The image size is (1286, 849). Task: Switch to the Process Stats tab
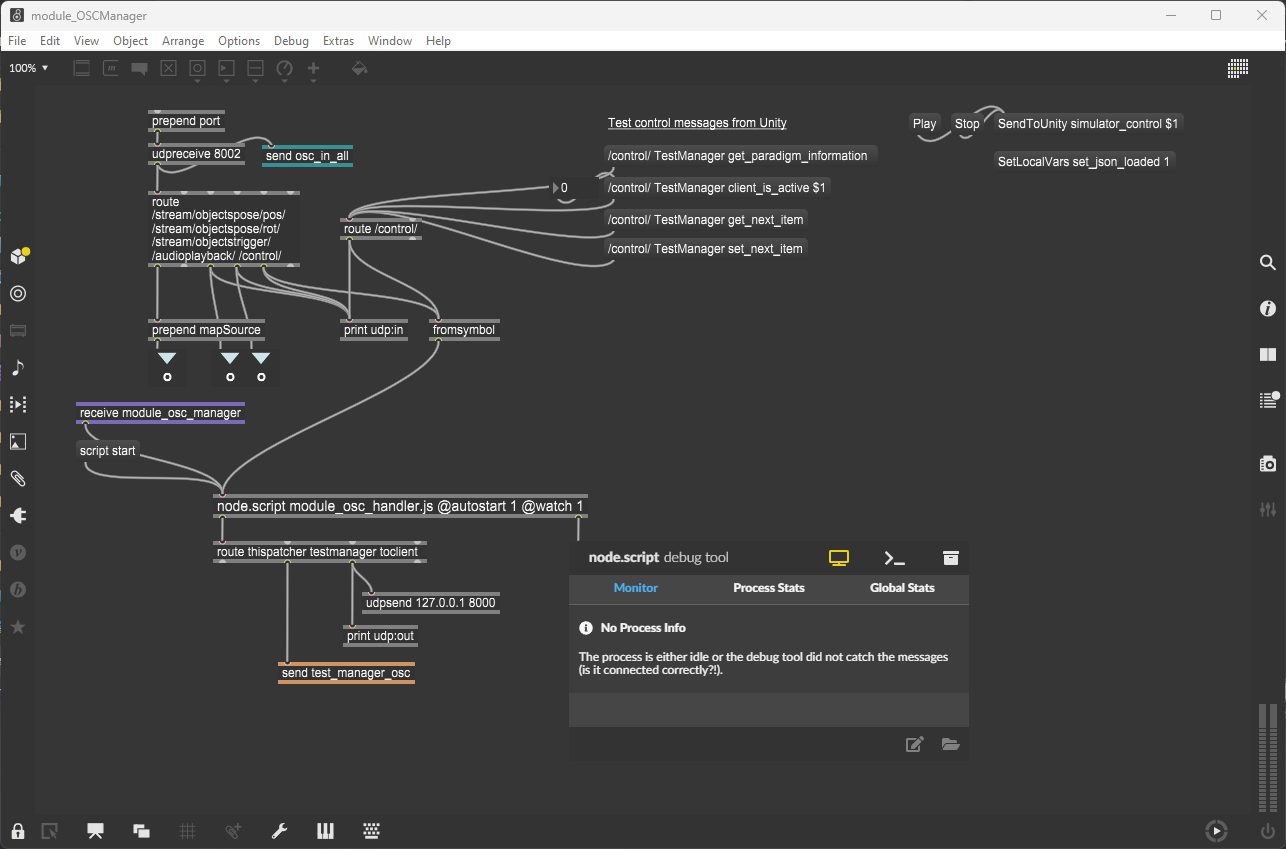(x=769, y=588)
